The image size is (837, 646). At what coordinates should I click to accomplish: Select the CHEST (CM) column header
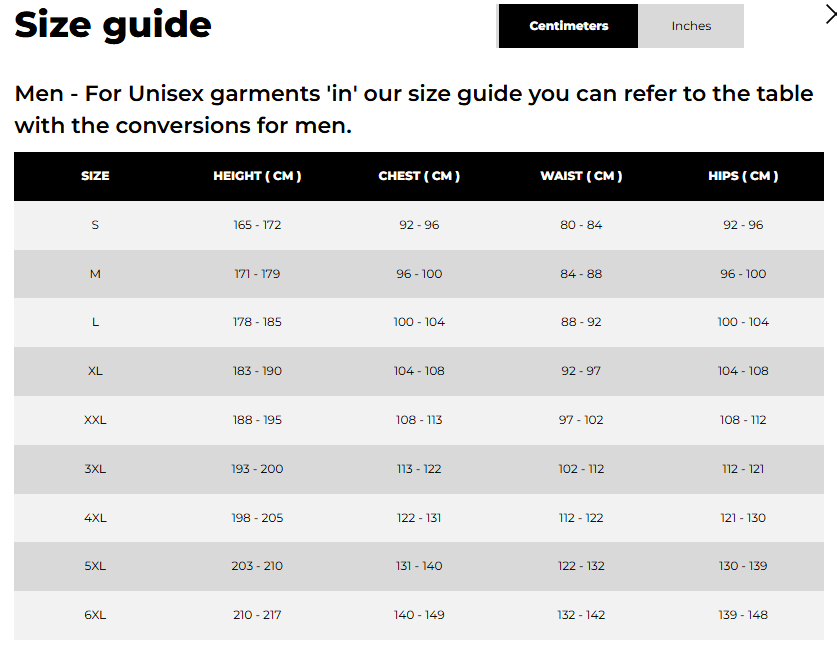(419, 176)
